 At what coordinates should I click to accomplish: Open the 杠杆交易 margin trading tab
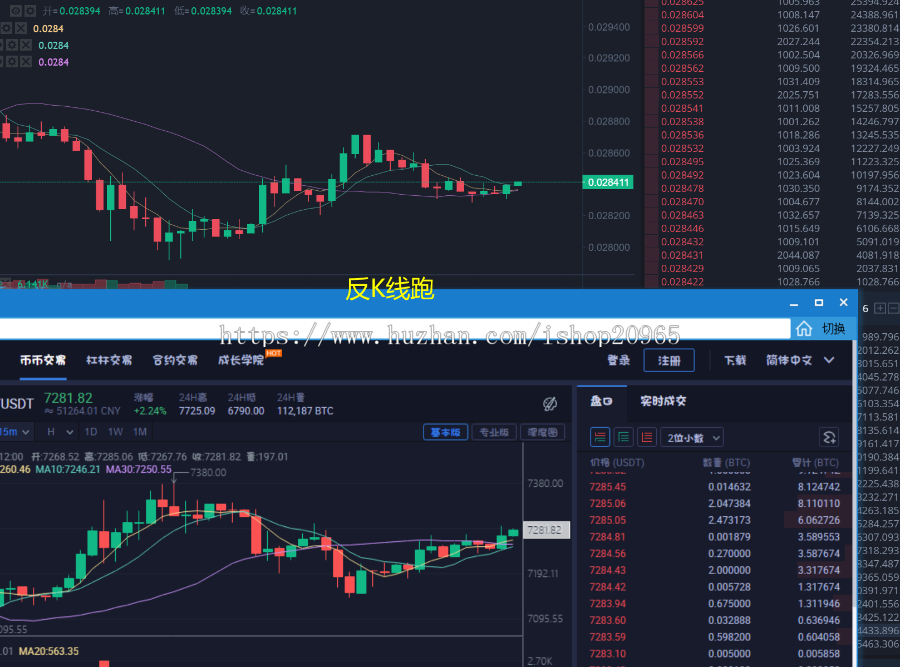109,360
